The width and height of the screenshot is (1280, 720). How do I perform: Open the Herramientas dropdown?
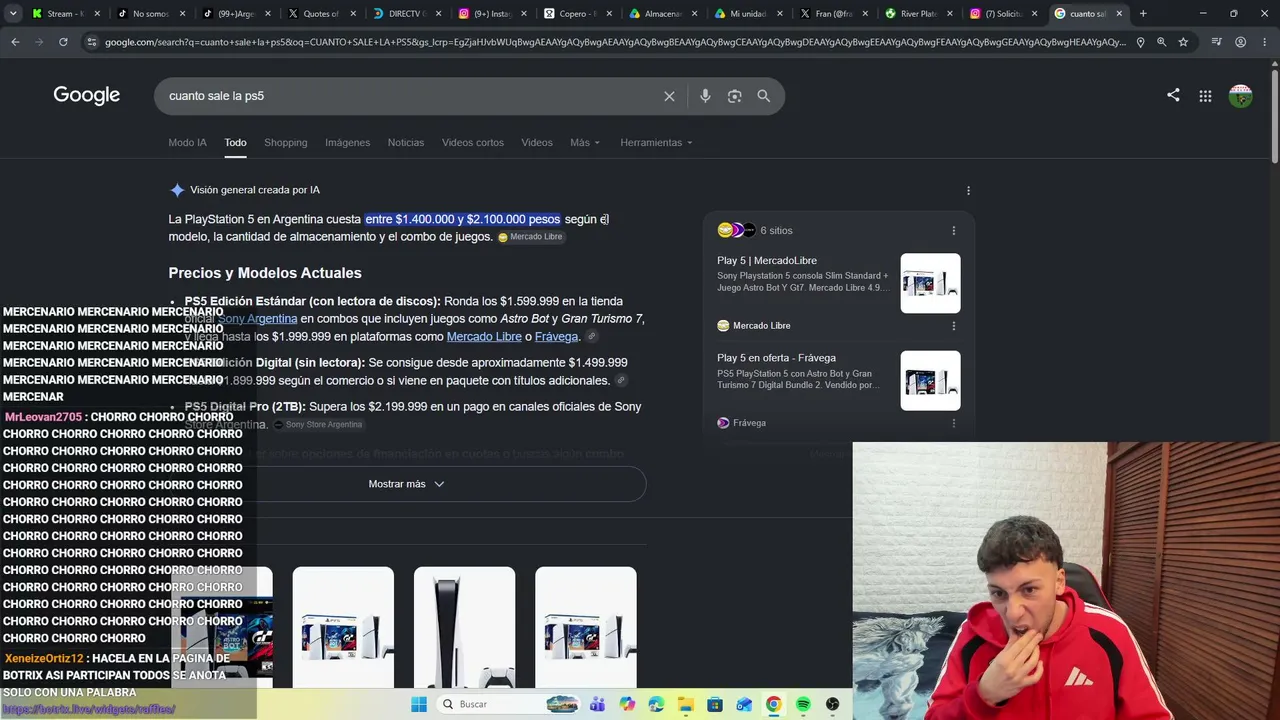656,143
